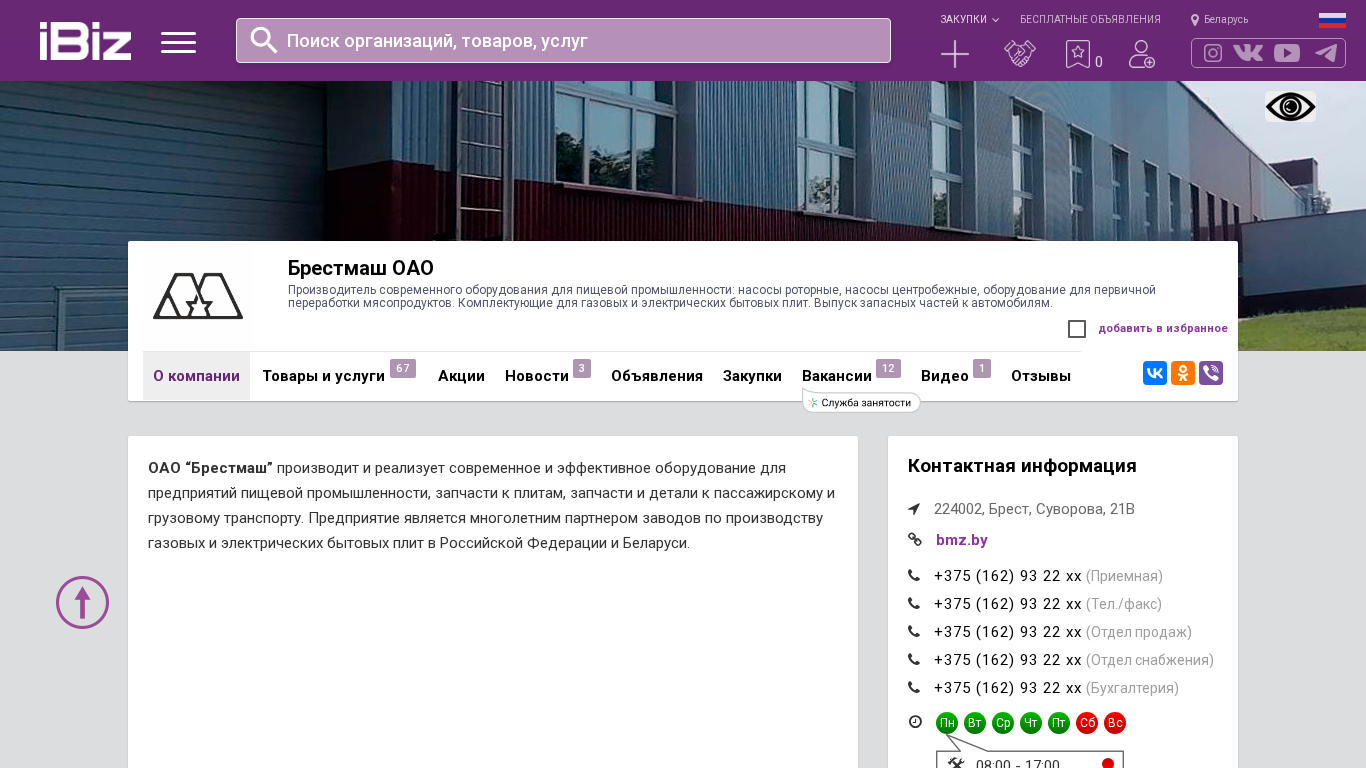
Task: Open the favorites bookmark star icon
Action: point(1077,54)
